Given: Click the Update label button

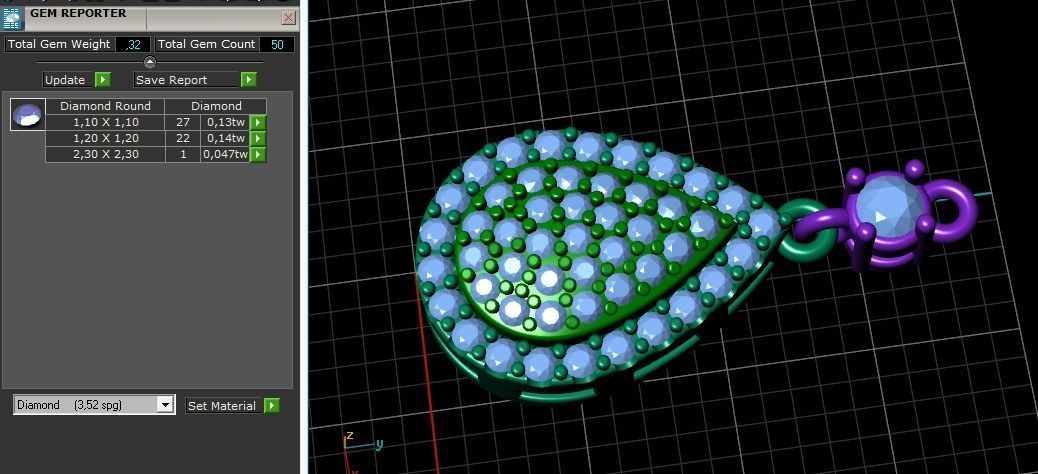Looking at the screenshot, I should [68, 80].
